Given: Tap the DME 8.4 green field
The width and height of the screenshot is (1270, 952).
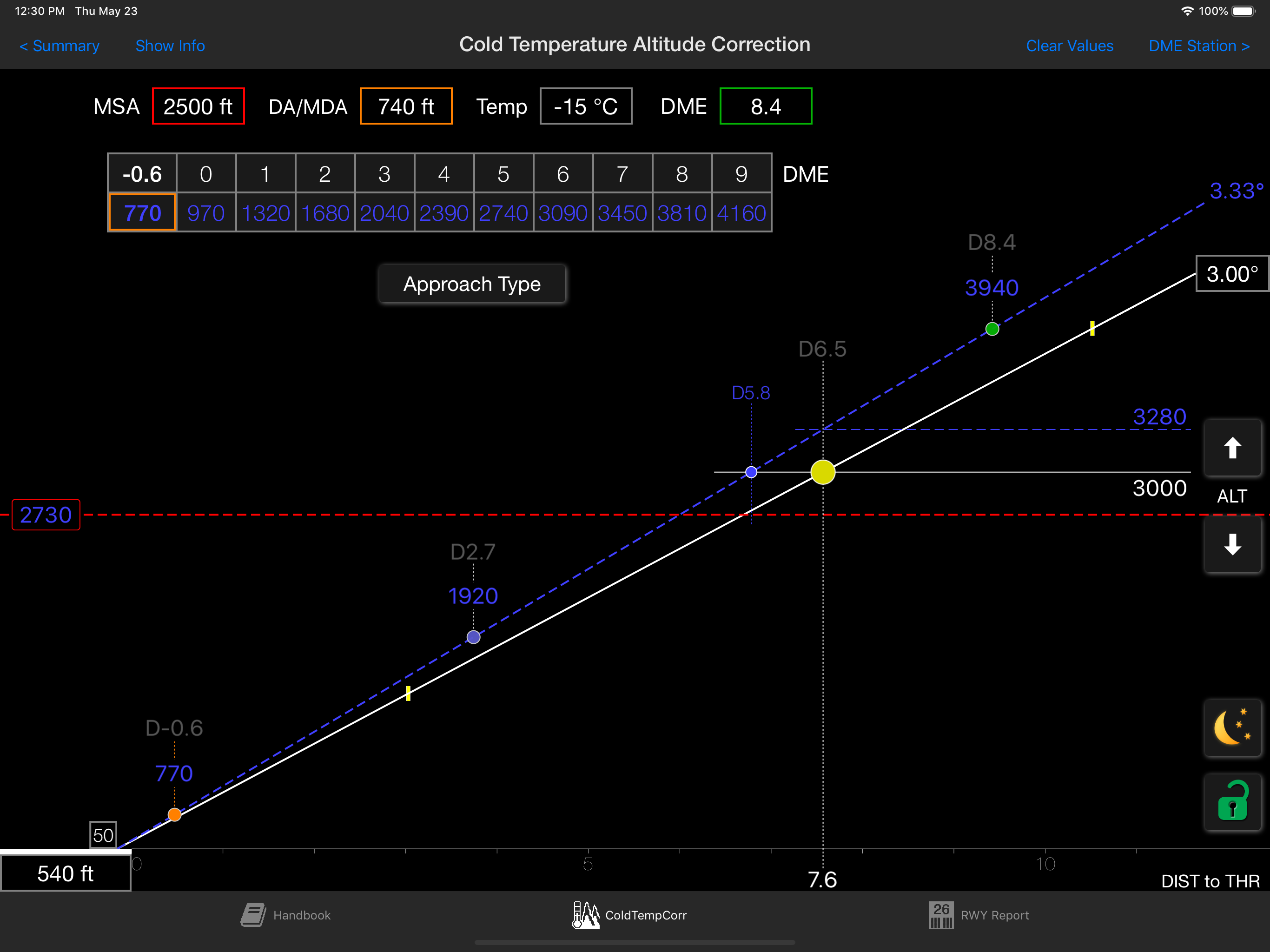Looking at the screenshot, I should click(x=765, y=107).
